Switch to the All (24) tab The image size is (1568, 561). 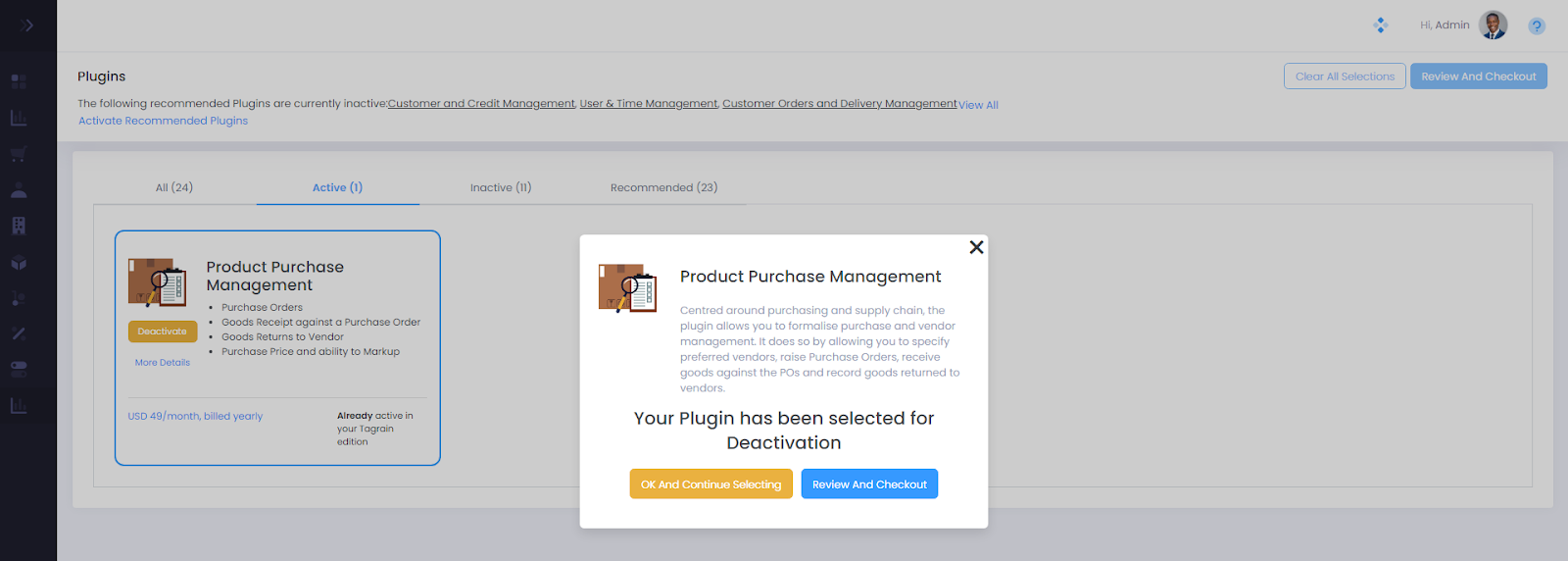point(174,187)
